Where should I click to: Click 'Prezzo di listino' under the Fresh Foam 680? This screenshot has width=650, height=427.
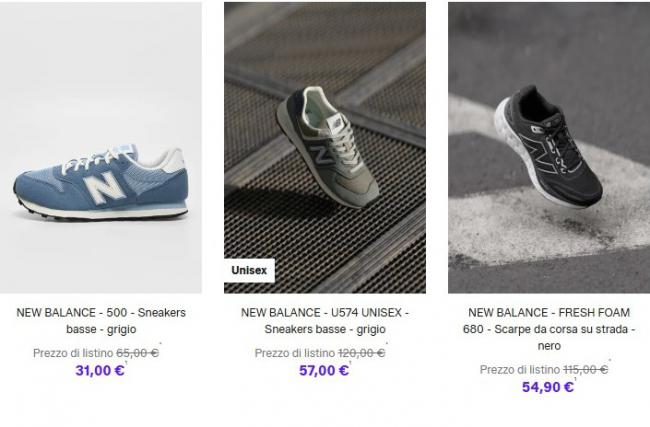(x=520, y=369)
